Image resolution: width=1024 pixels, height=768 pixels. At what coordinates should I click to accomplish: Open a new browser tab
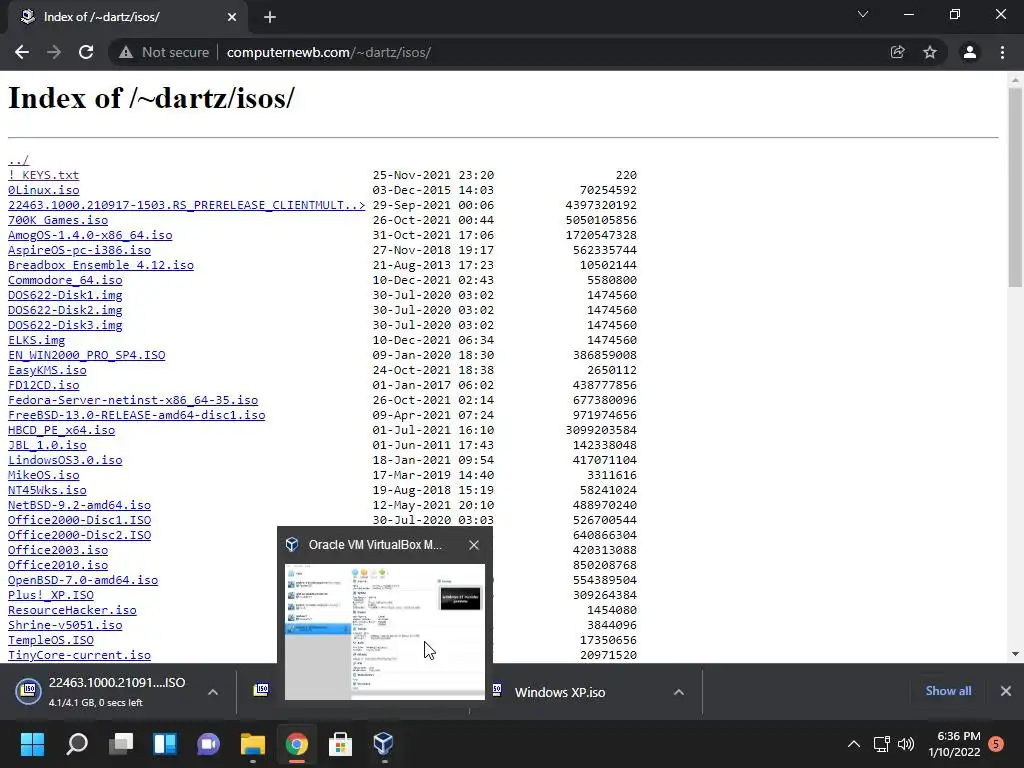(x=270, y=17)
